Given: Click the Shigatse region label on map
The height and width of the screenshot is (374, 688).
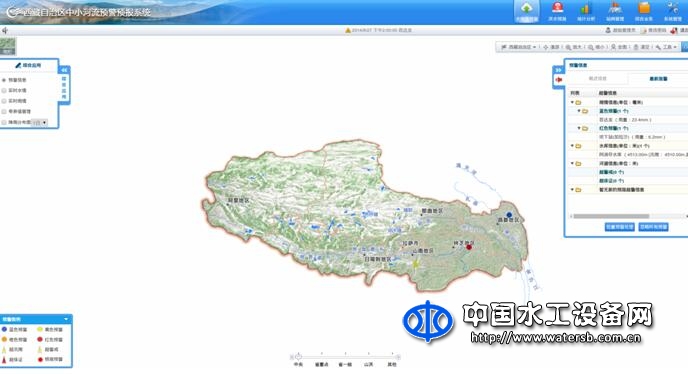Looking at the screenshot, I should (x=377, y=259).
